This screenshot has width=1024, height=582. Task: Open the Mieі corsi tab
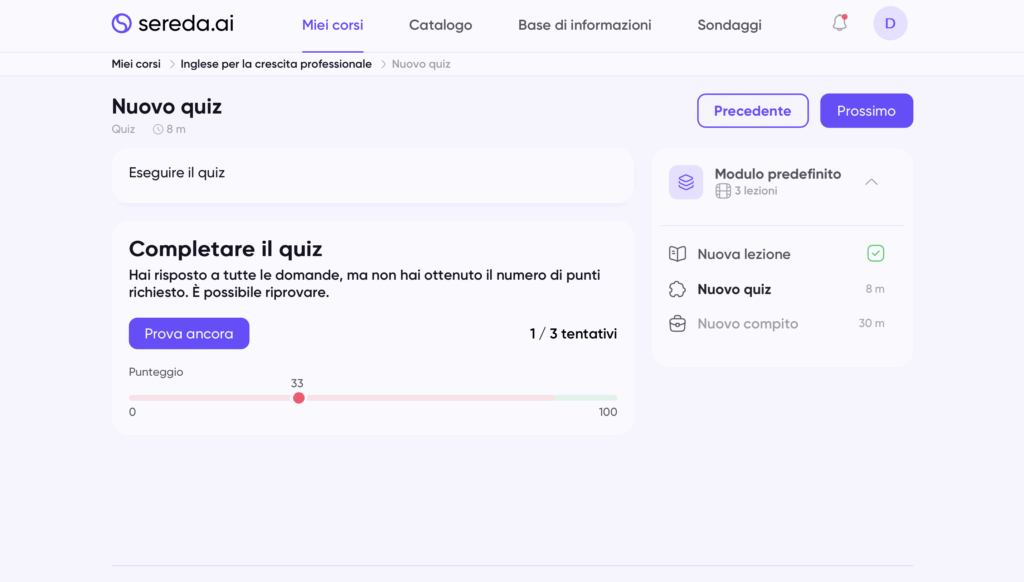pyautogui.click(x=333, y=25)
